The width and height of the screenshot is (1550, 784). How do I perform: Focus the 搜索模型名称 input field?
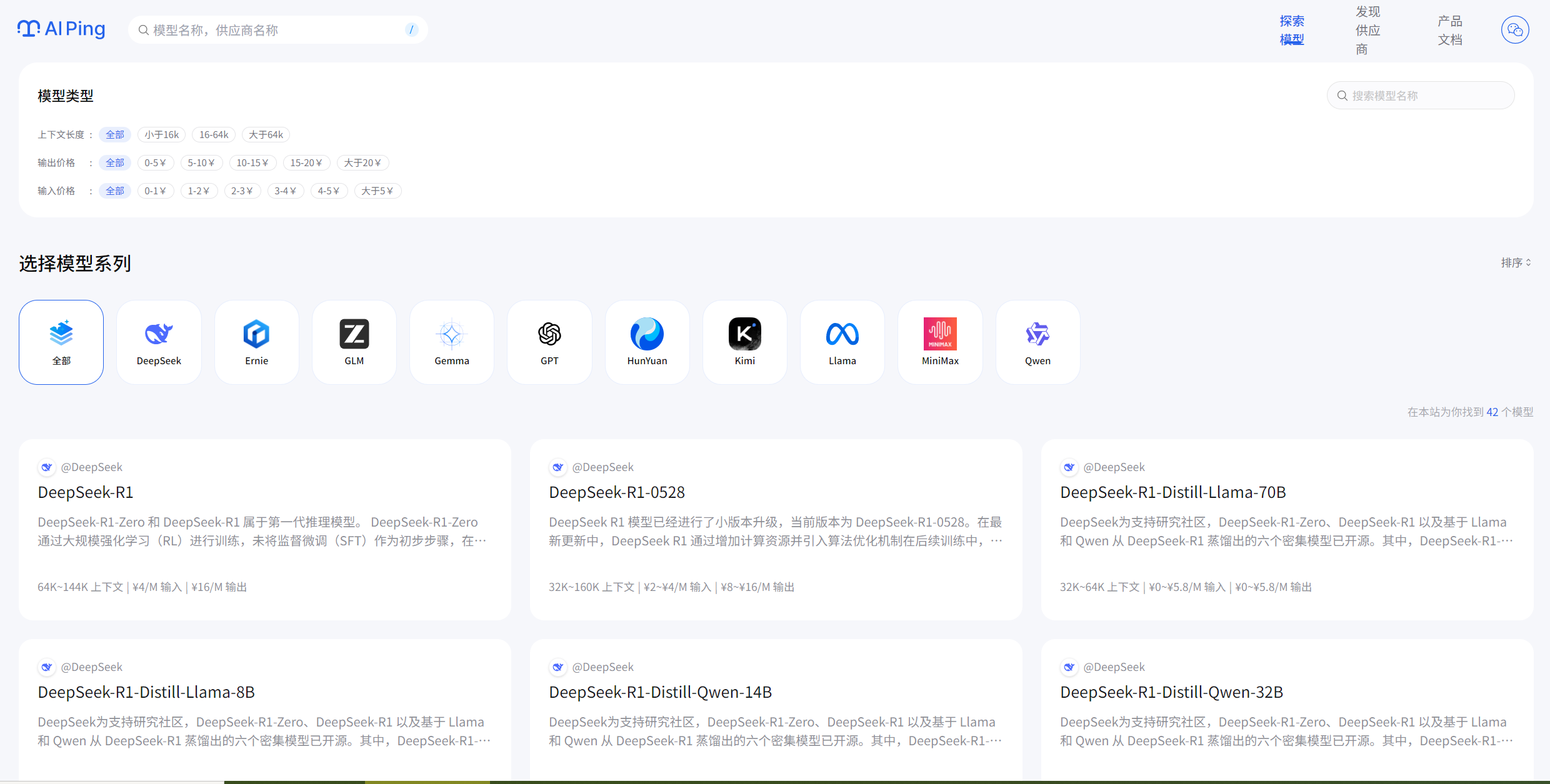click(1421, 96)
